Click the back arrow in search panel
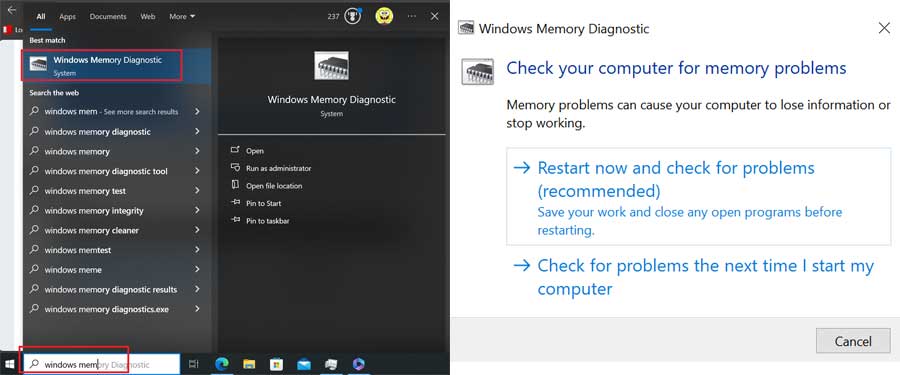Image resolution: width=900 pixels, height=375 pixels. click(x=11, y=10)
